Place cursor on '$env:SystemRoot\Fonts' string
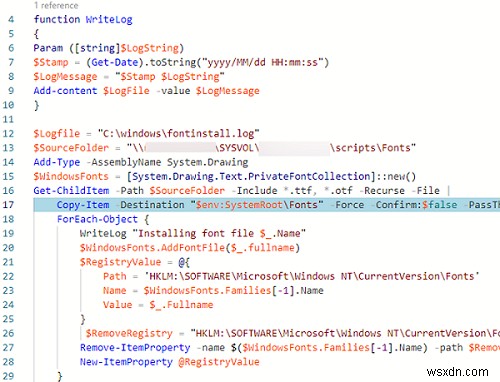 click(257, 205)
